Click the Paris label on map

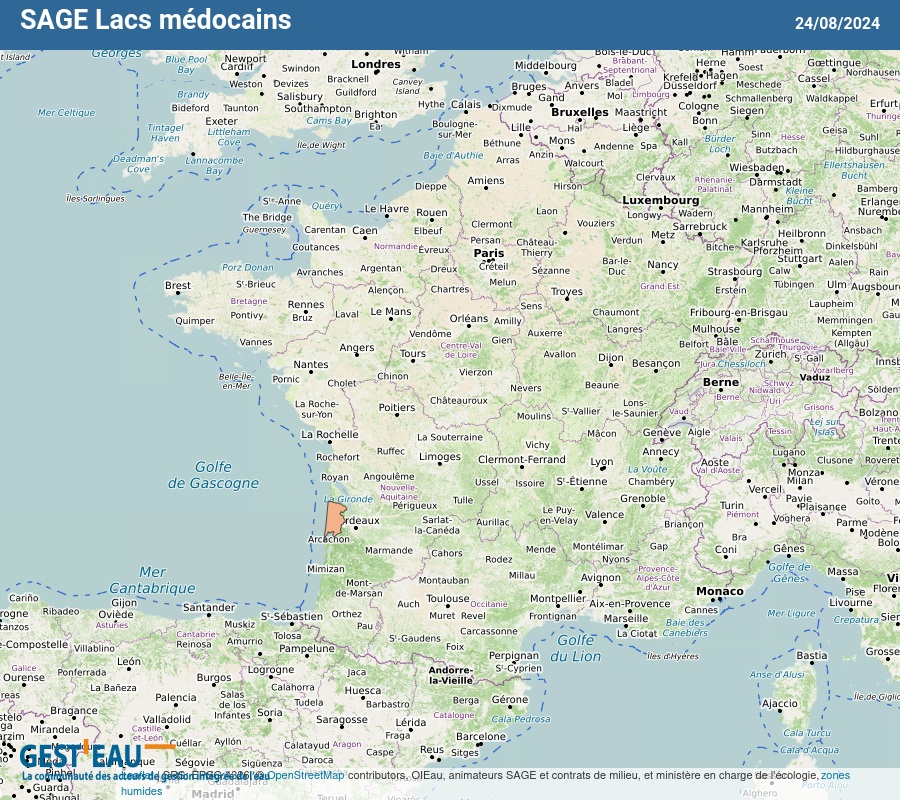pyautogui.click(x=489, y=253)
